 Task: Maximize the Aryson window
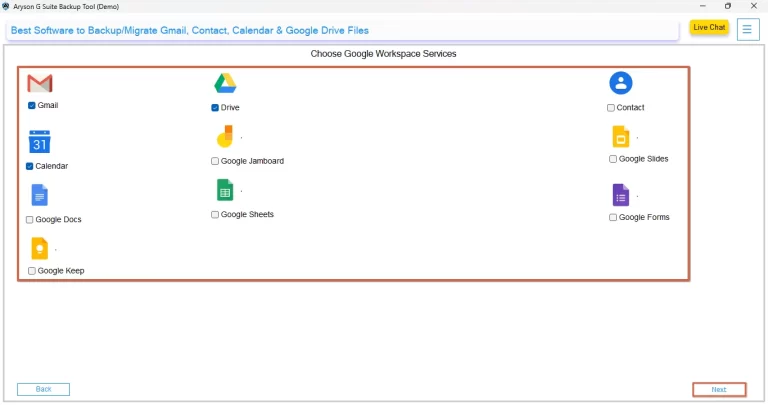coord(728,6)
